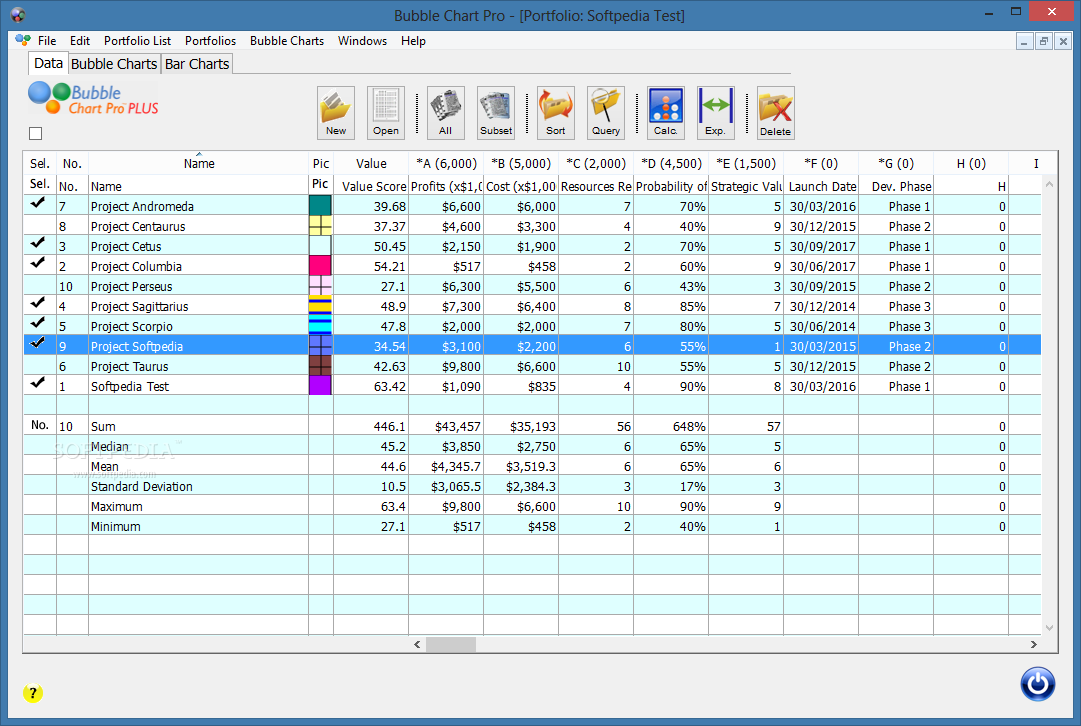The width and height of the screenshot is (1081, 726).
Task: Click launch date 30/09/2017 cell
Action: click(821, 246)
